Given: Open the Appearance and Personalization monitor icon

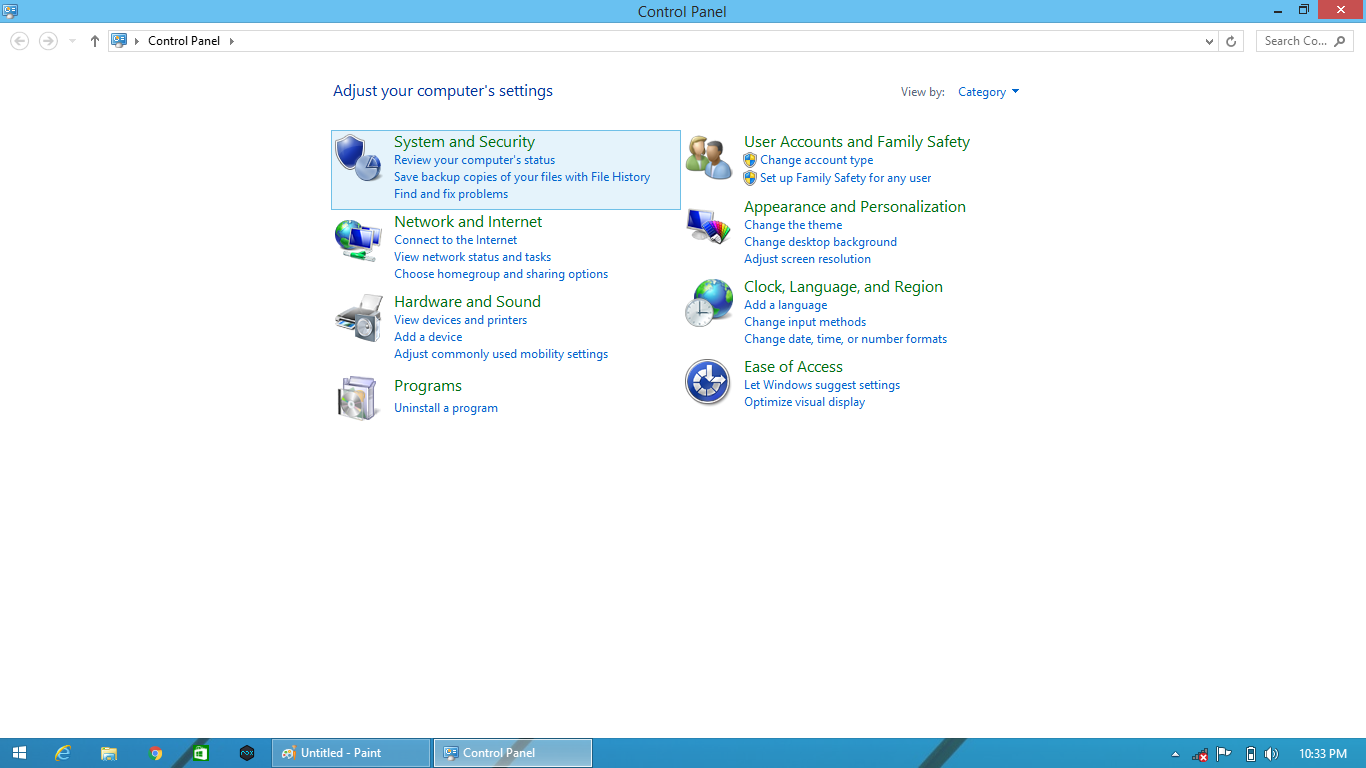Looking at the screenshot, I should point(709,226).
